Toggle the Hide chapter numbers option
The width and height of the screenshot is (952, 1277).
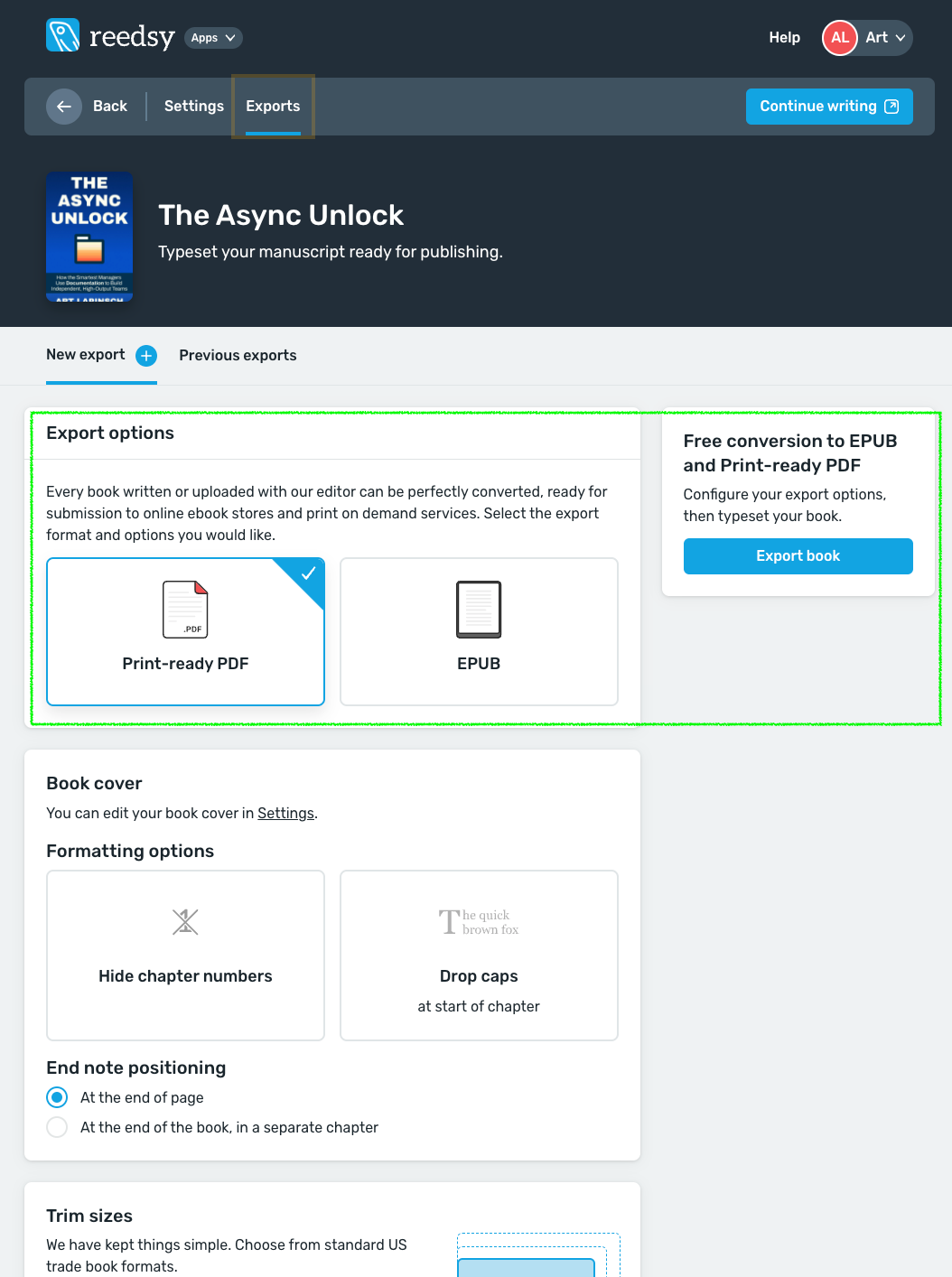click(x=185, y=955)
